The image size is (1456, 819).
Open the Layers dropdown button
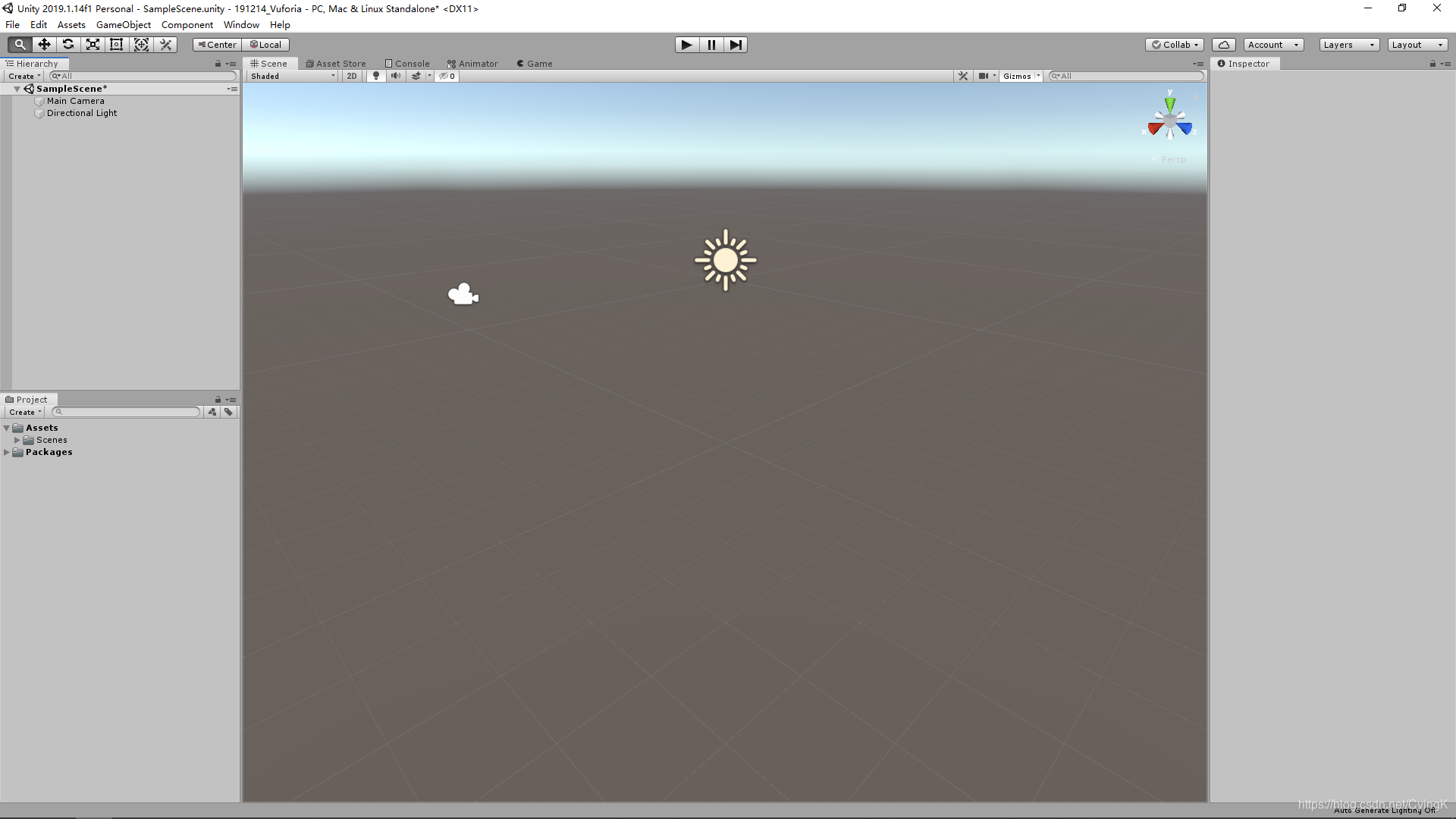click(x=1348, y=45)
